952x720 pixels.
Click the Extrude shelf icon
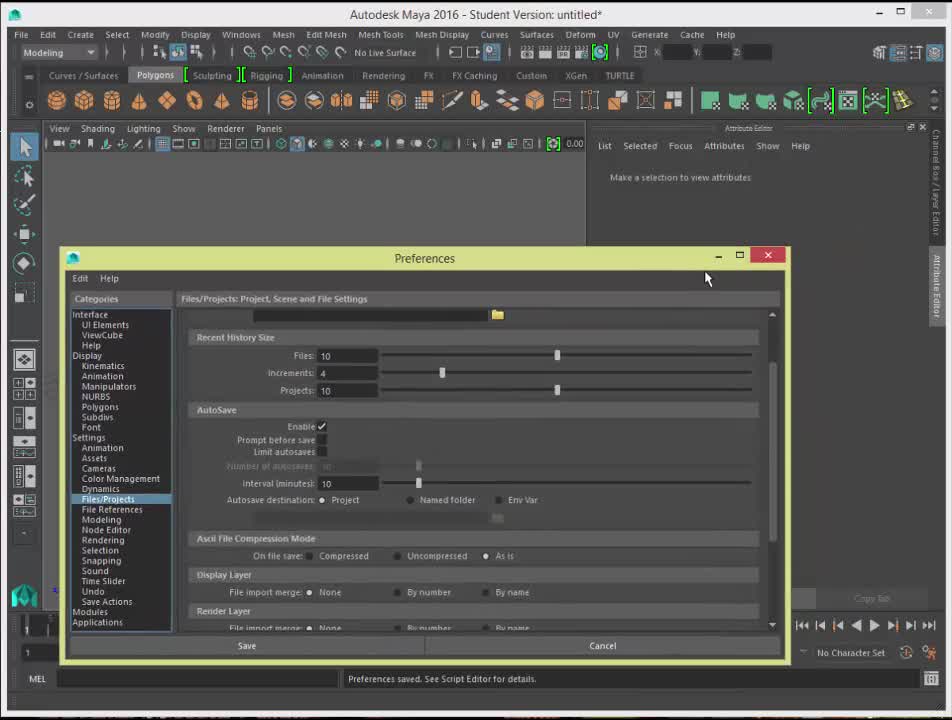coord(479,101)
